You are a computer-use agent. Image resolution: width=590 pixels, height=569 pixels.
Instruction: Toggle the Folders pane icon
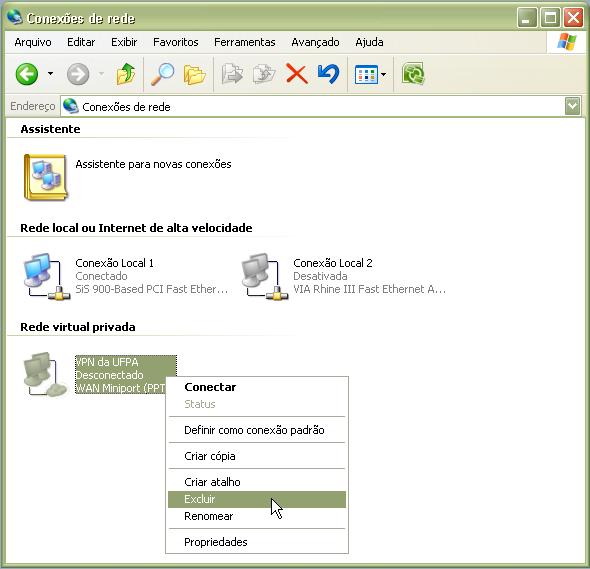194,74
